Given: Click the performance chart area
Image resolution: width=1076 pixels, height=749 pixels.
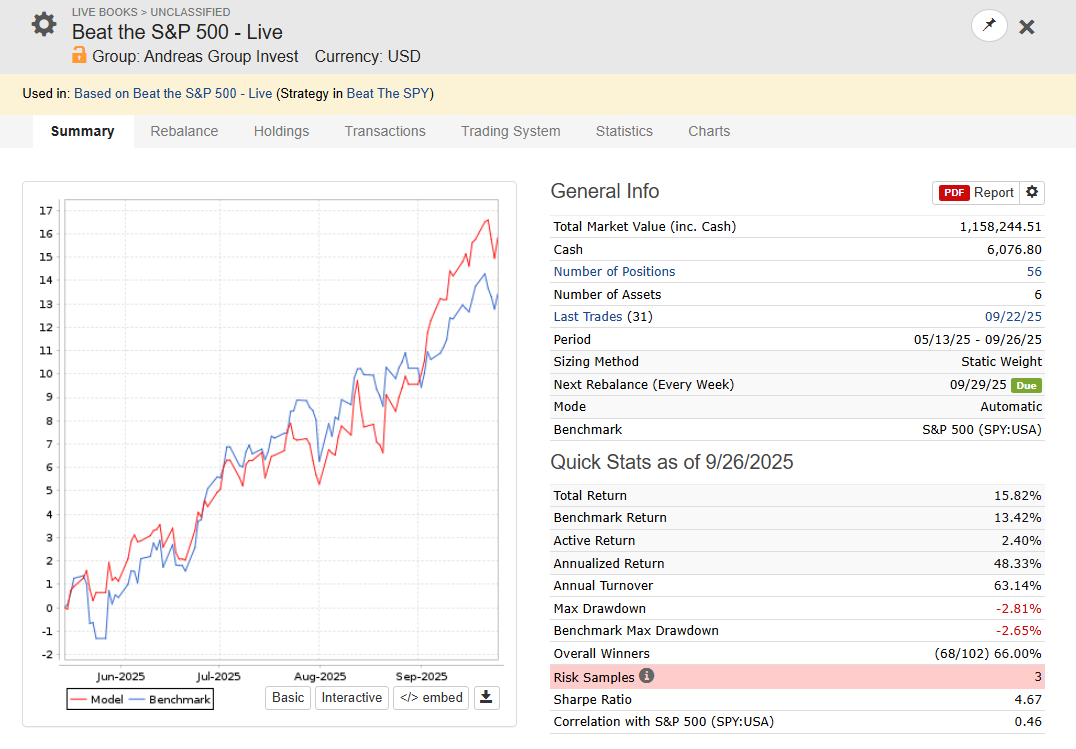Looking at the screenshot, I should tap(279, 430).
